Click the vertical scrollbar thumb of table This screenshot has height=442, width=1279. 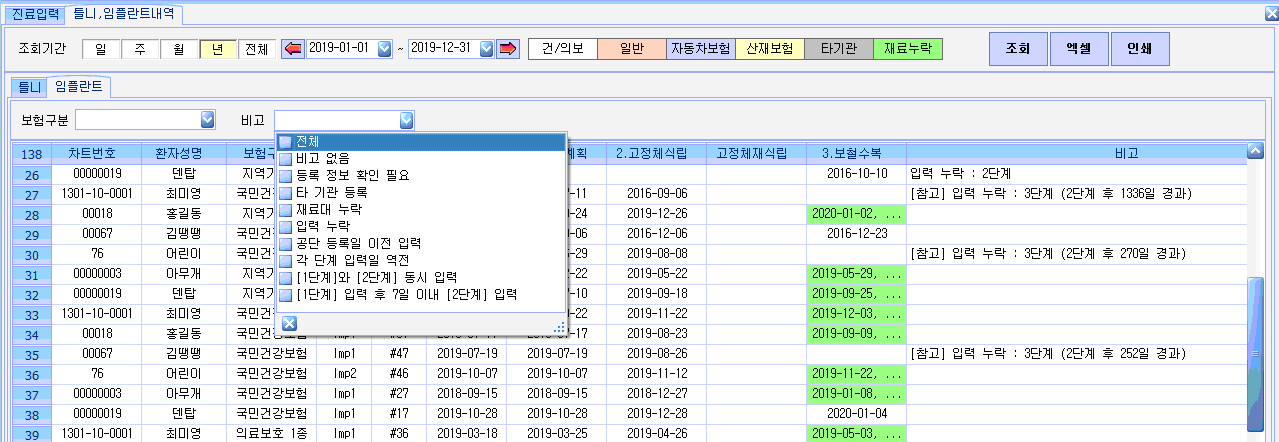click(1255, 355)
